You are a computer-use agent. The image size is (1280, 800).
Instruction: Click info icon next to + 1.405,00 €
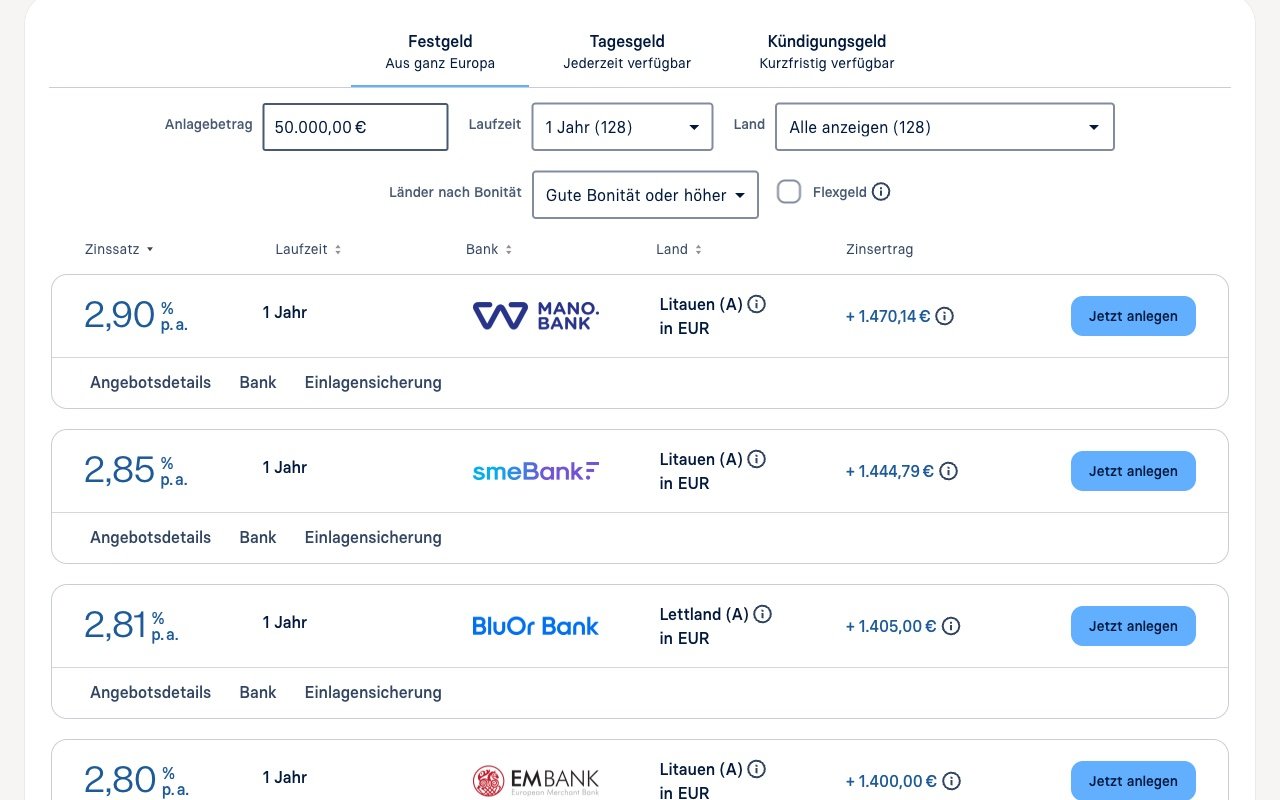(x=951, y=626)
